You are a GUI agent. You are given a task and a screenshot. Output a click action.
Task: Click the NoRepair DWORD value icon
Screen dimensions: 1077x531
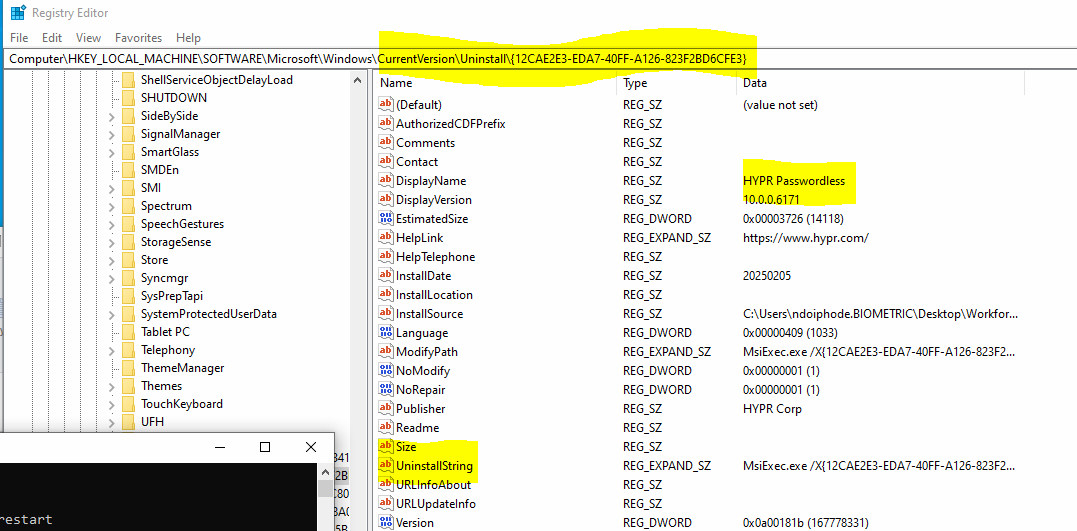(x=386, y=389)
